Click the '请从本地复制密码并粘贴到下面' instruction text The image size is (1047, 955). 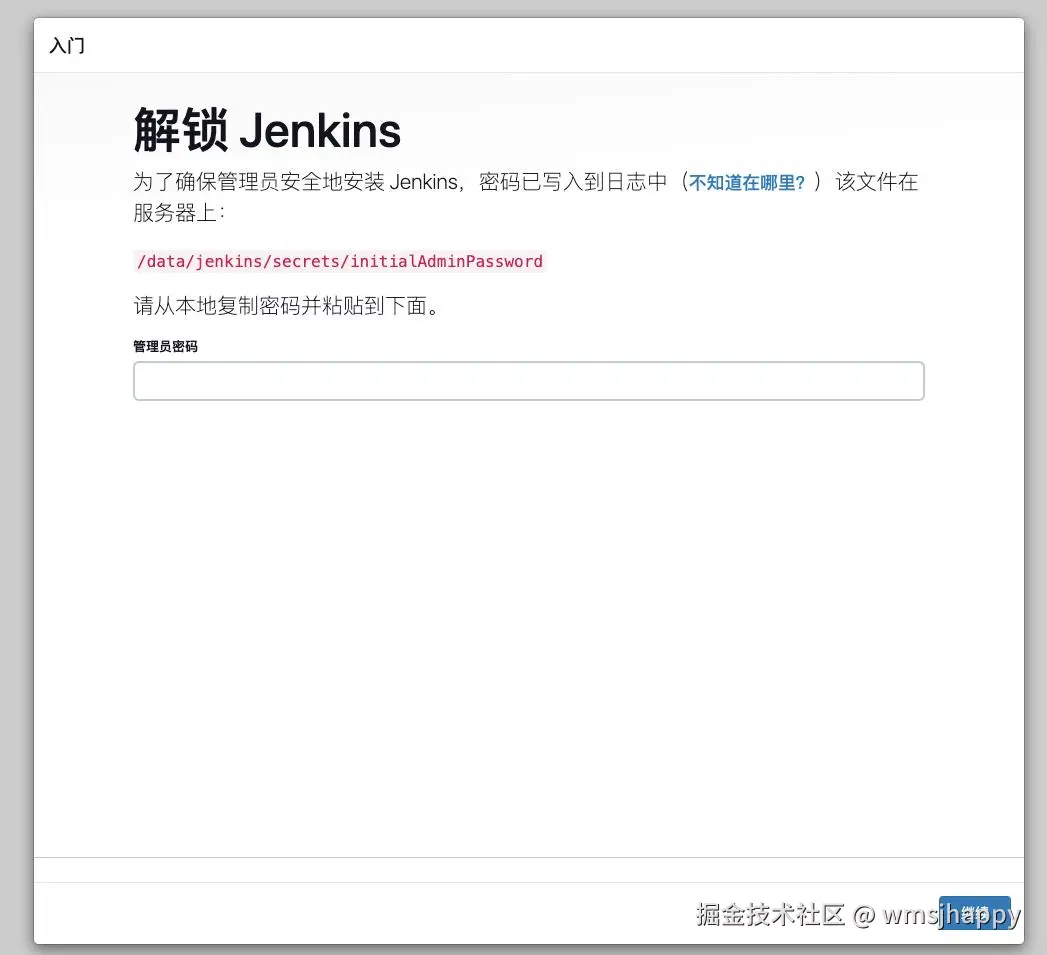point(286,306)
